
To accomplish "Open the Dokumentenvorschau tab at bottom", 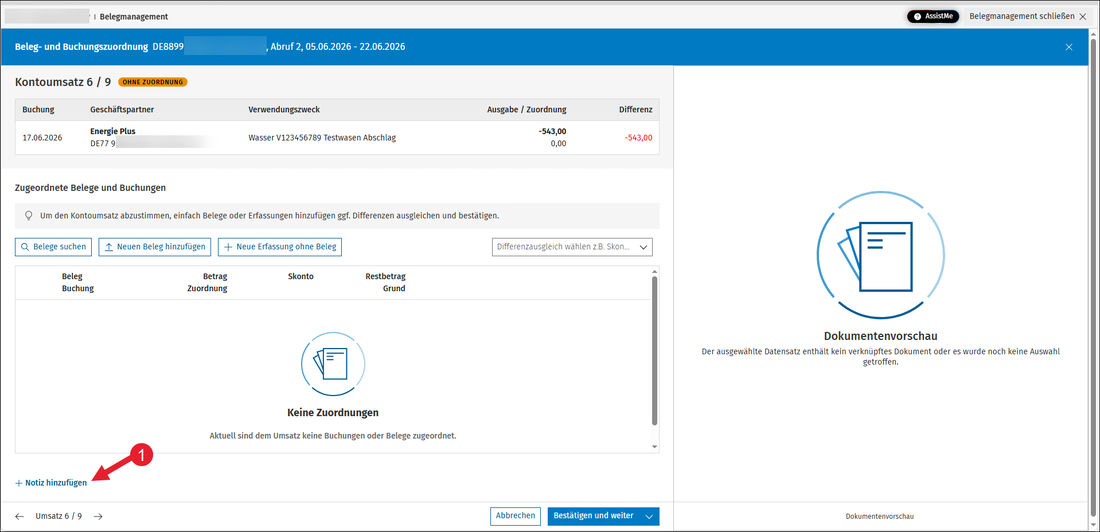I will click(880, 517).
